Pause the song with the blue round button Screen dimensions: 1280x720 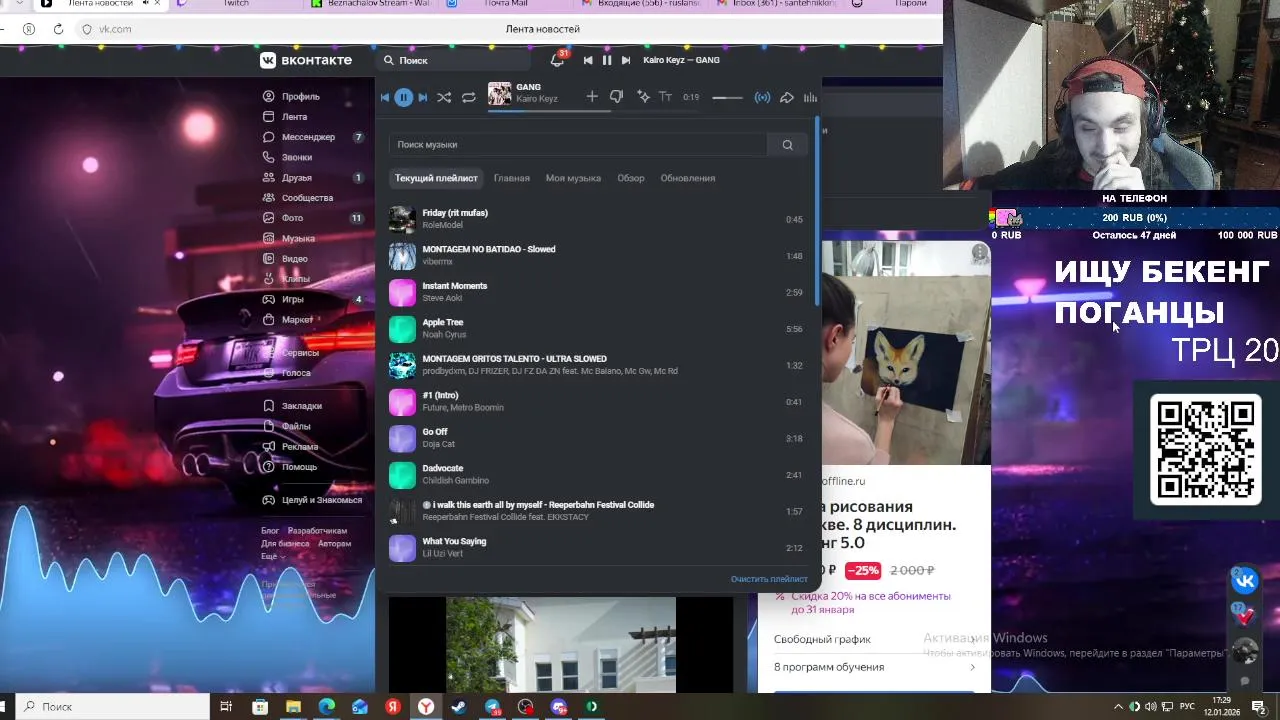point(404,97)
